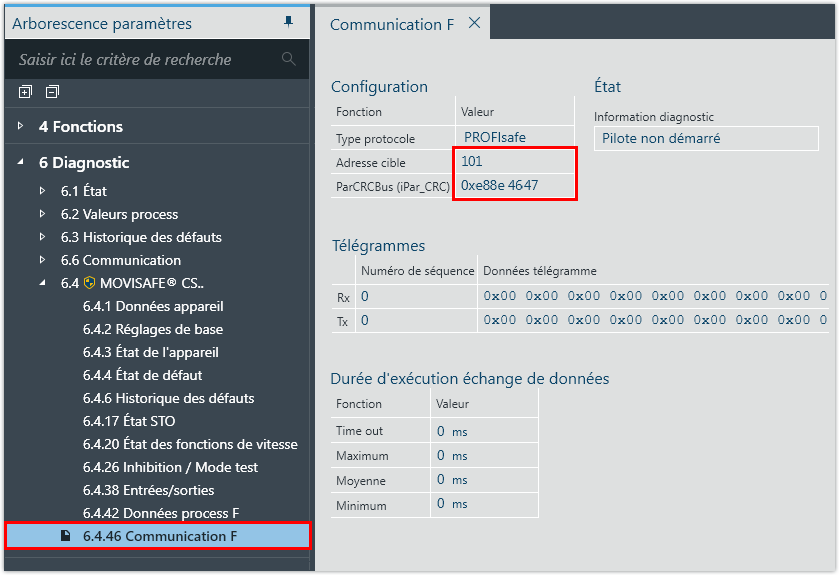
Task: Close the Communication F tab
Action: 474,23
